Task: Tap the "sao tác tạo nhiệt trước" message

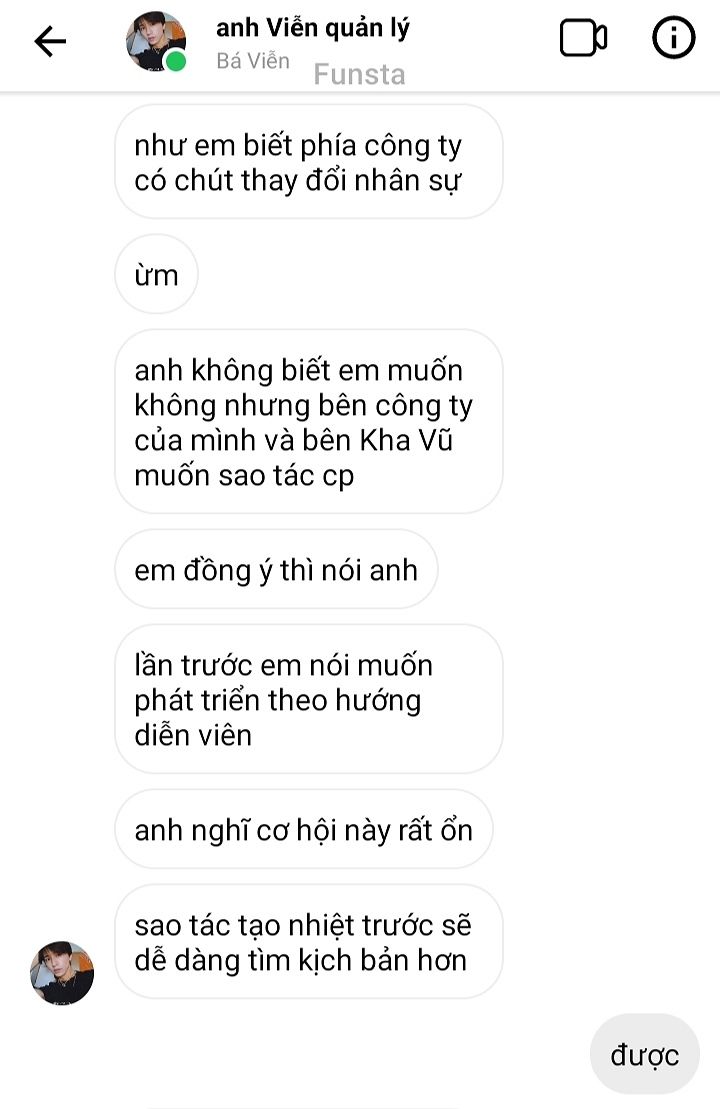Action: point(308,941)
